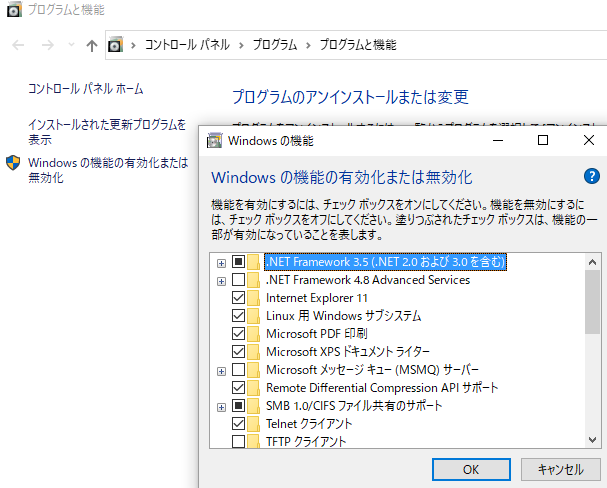
Task: Select Microsoft PDF 印刷 row text
Action: (317, 334)
